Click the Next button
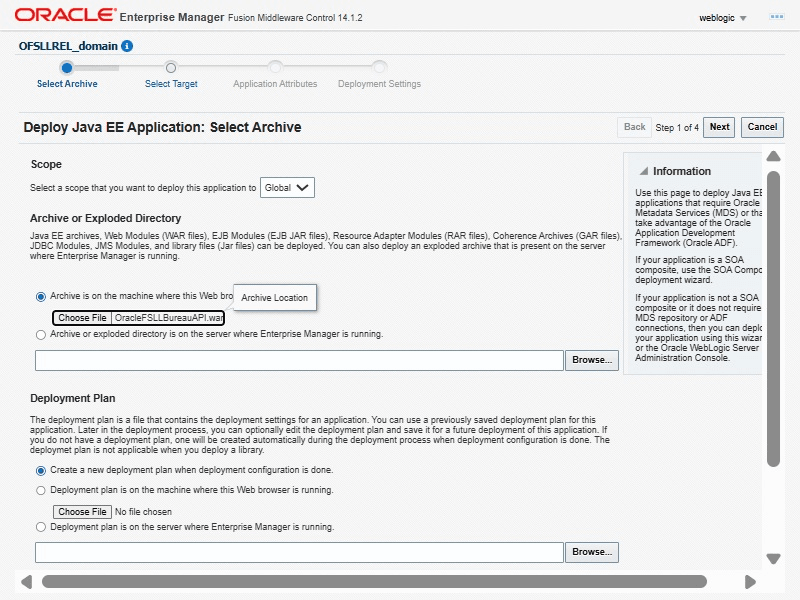Screen dimensions: 800x600 point(719,127)
